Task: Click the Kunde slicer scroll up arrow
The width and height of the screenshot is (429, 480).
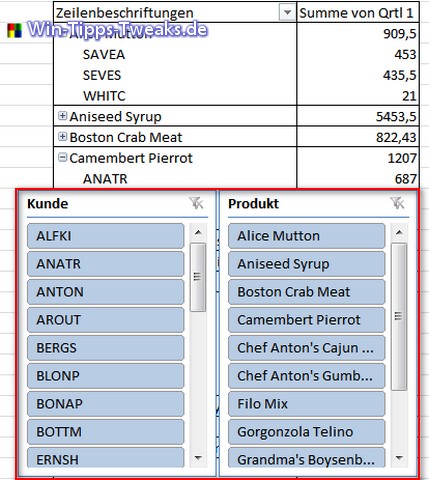Action: (x=198, y=232)
